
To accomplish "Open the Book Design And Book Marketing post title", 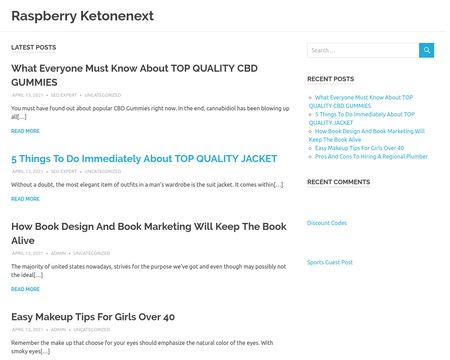I will point(149,233).
